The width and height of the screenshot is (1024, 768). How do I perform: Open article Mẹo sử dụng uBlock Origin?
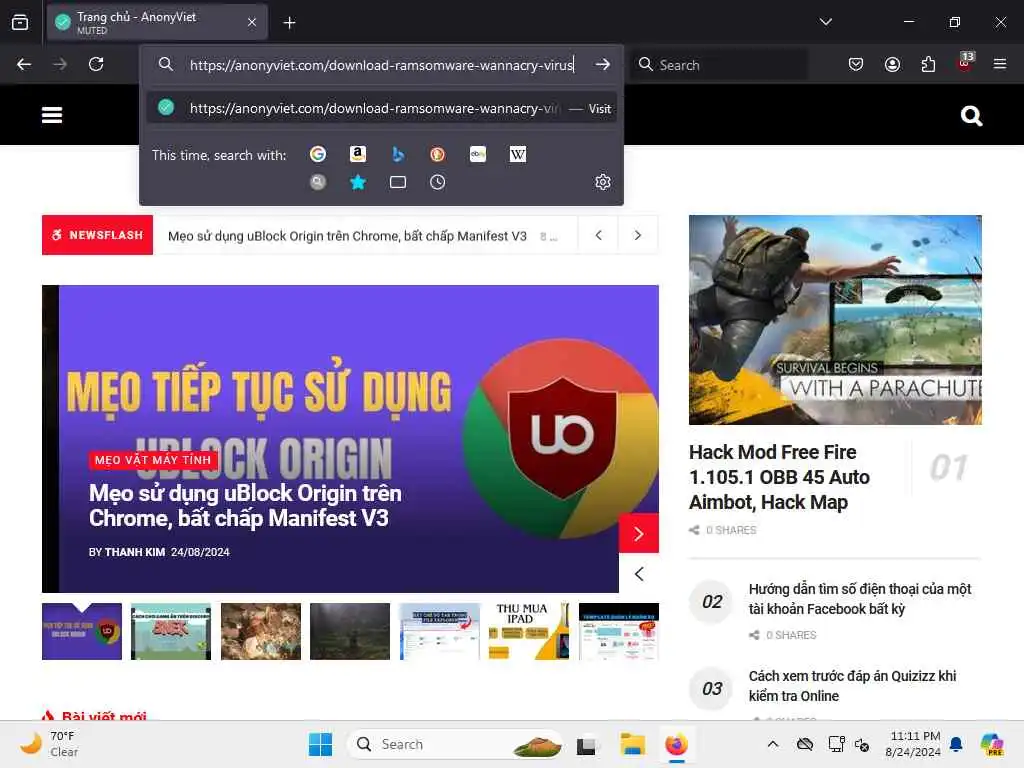point(245,505)
